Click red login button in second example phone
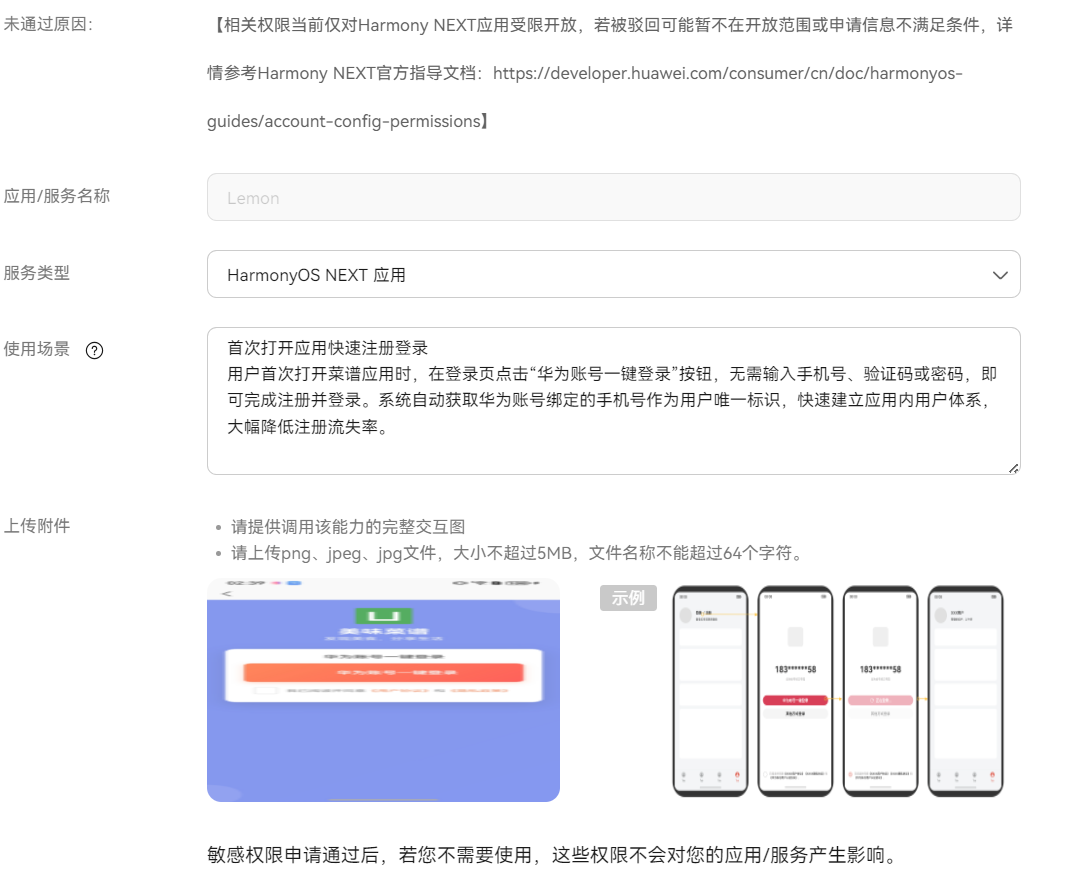Screen dimensions: 1079x889 pos(795,700)
